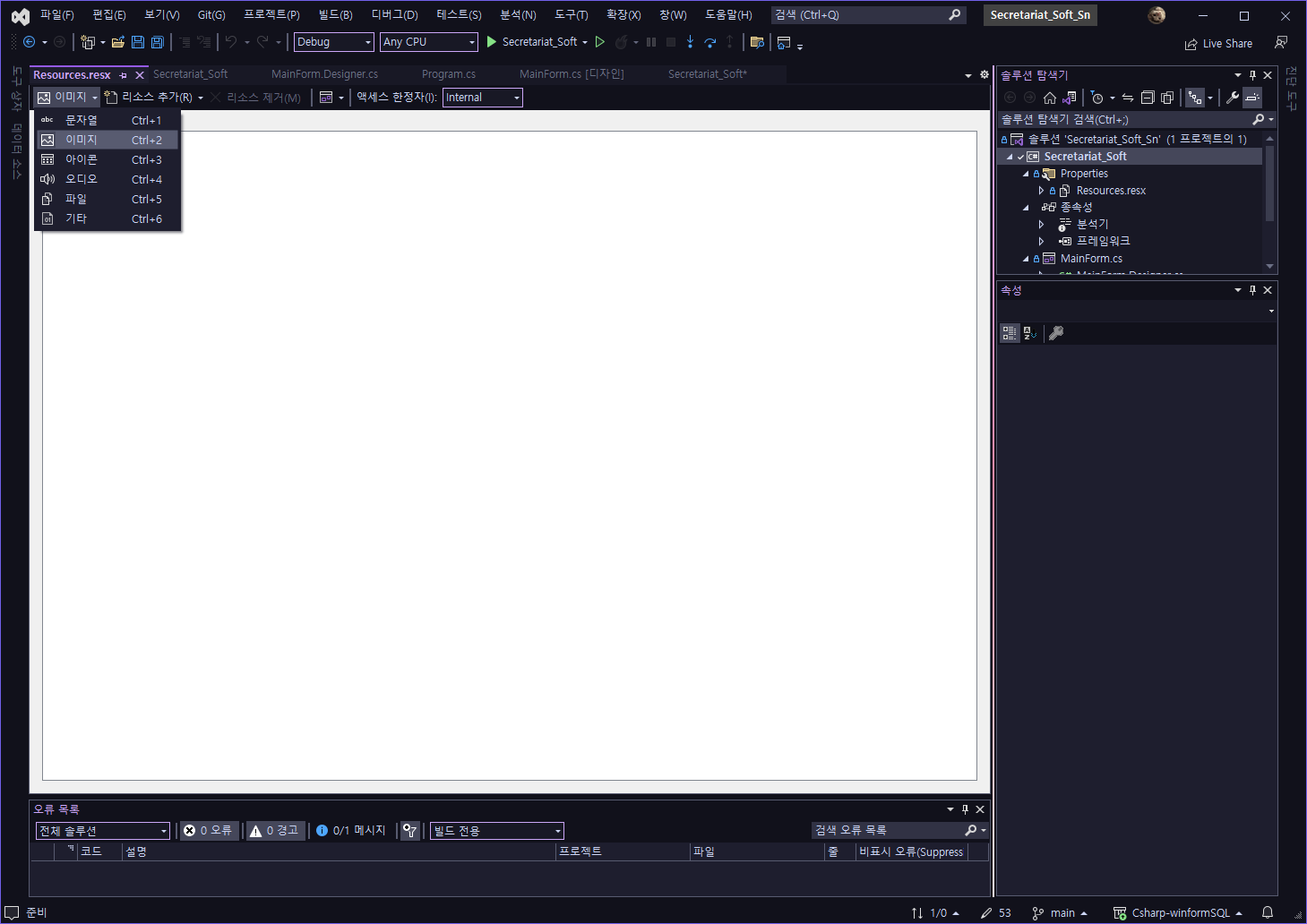This screenshot has width=1307, height=924.
Task: Click Pending Changes Filter clock icon
Action: tap(1097, 98)
